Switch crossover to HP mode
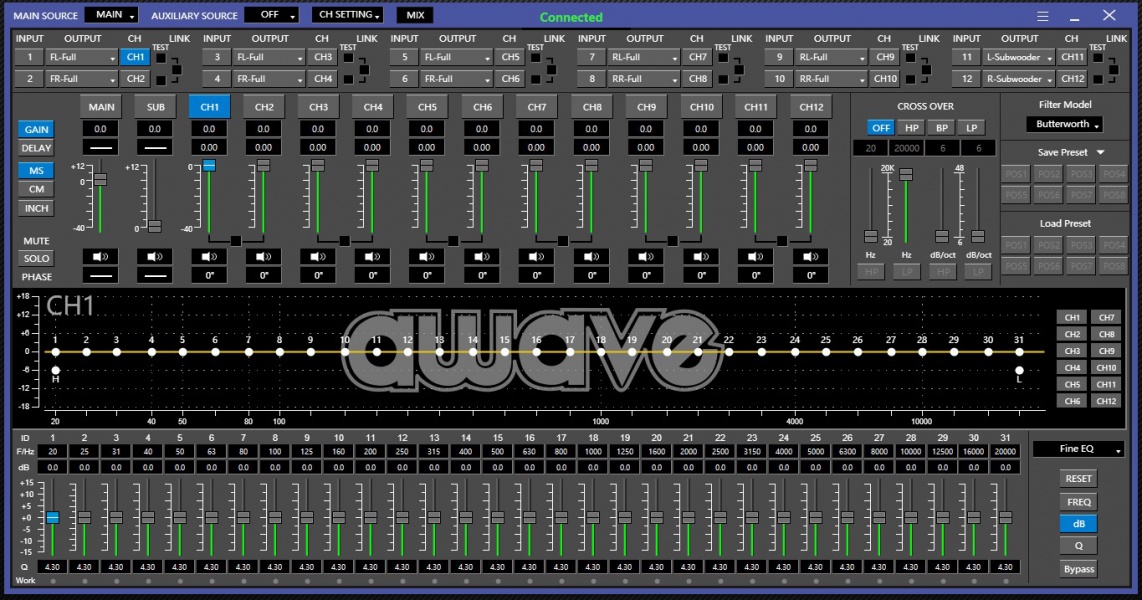Screen dimensions: 1142x600 (x=911, y=127)
